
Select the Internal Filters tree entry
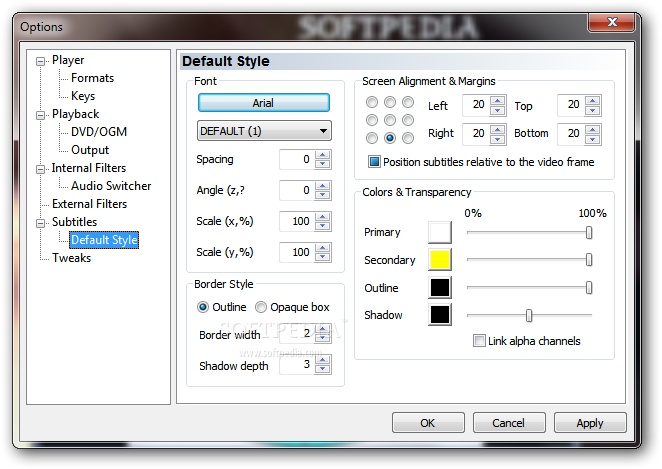point(89,168)
